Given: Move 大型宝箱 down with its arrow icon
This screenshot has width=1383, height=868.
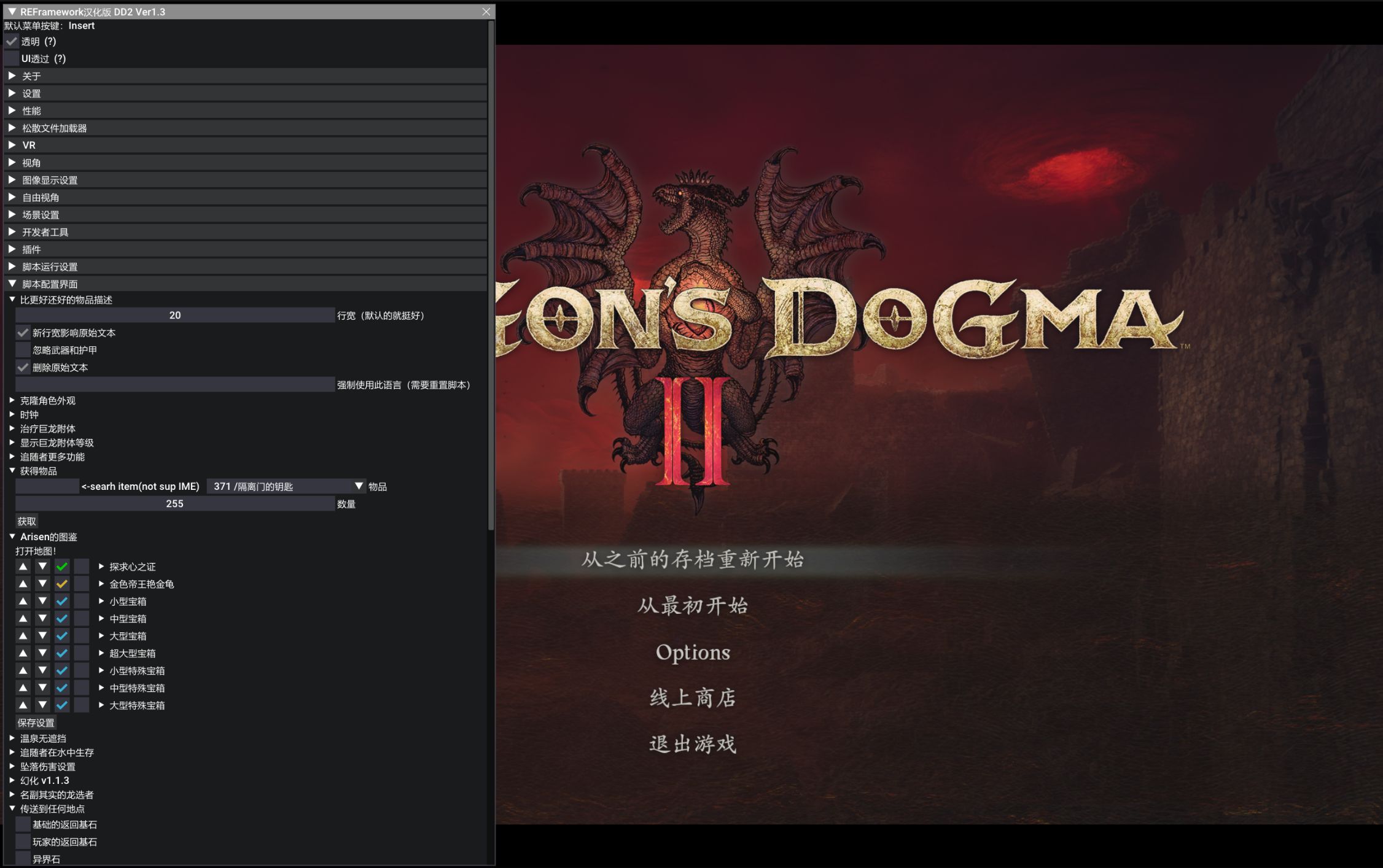Looking at the screenshot, I should pos(42,636).
